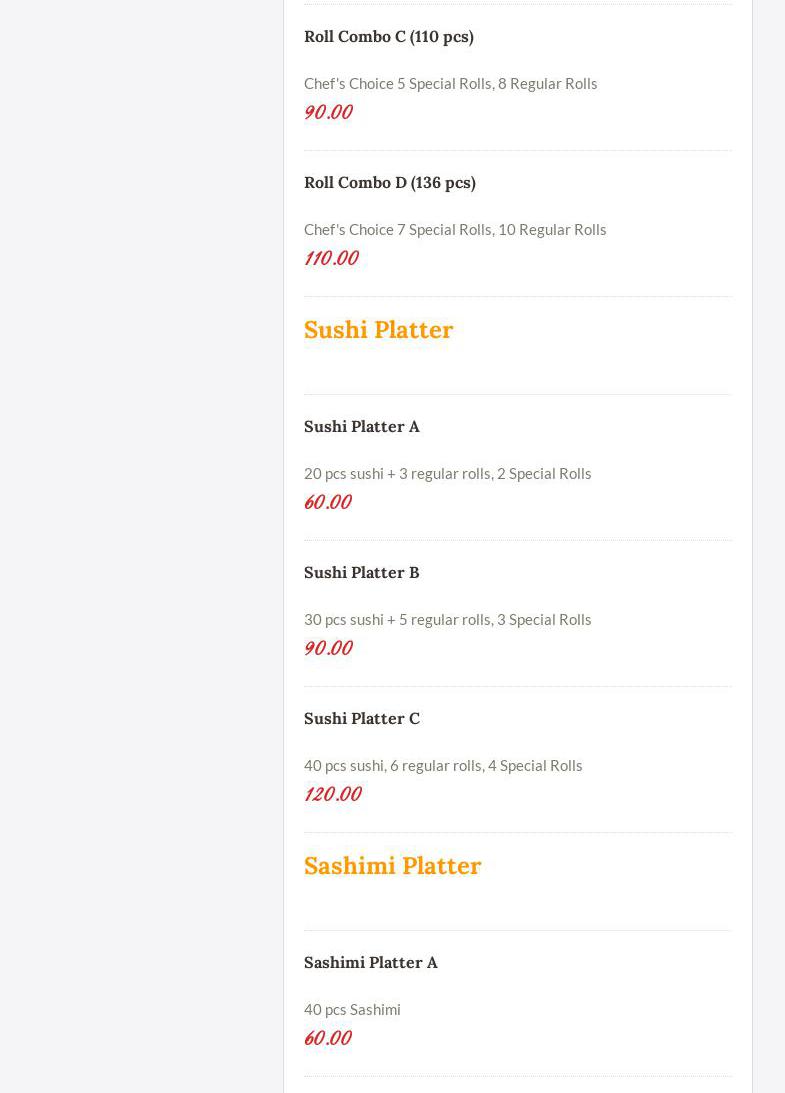Click the 110.00 price of Roll Combo D
This screenshot has height=1093, width=785.
point(331,258)
